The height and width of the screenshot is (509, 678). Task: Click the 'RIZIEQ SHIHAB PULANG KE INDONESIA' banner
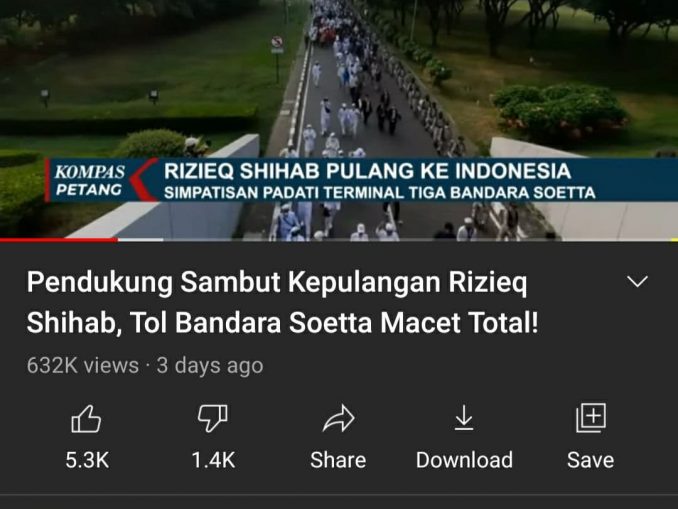coord(368,171)
